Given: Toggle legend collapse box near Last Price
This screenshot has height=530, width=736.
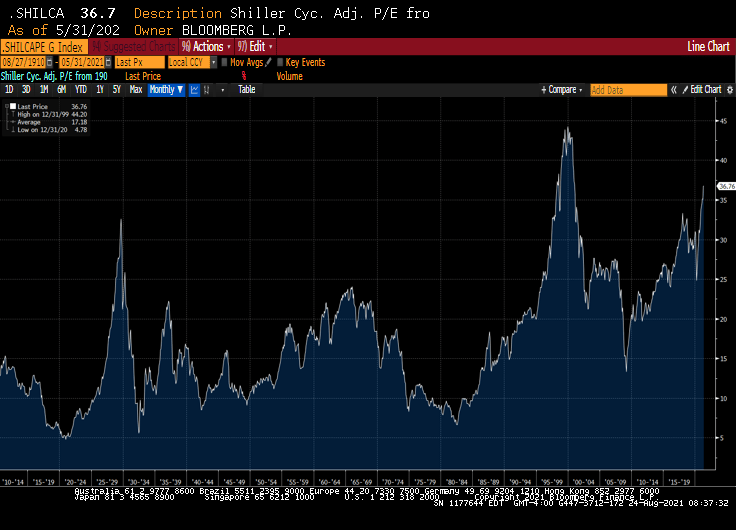Looking at the screenshot, I should [x=5, y=104].
